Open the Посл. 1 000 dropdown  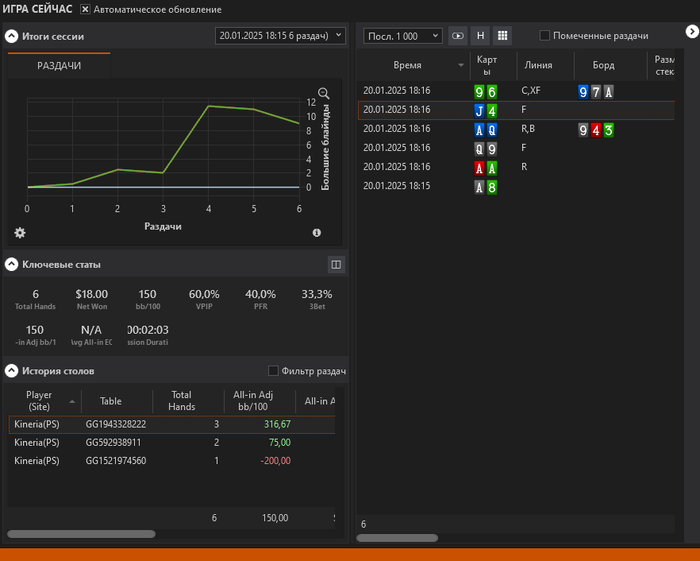(404, 36)
